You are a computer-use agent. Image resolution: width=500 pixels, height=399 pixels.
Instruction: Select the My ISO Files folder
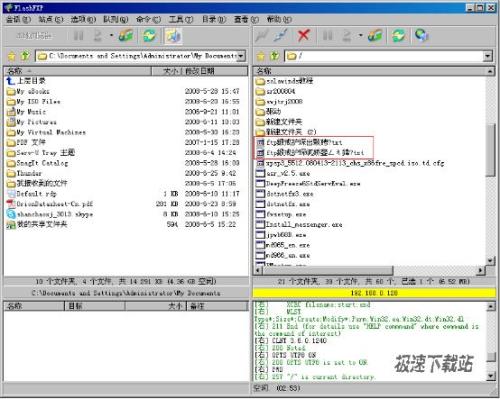[34, 101]
